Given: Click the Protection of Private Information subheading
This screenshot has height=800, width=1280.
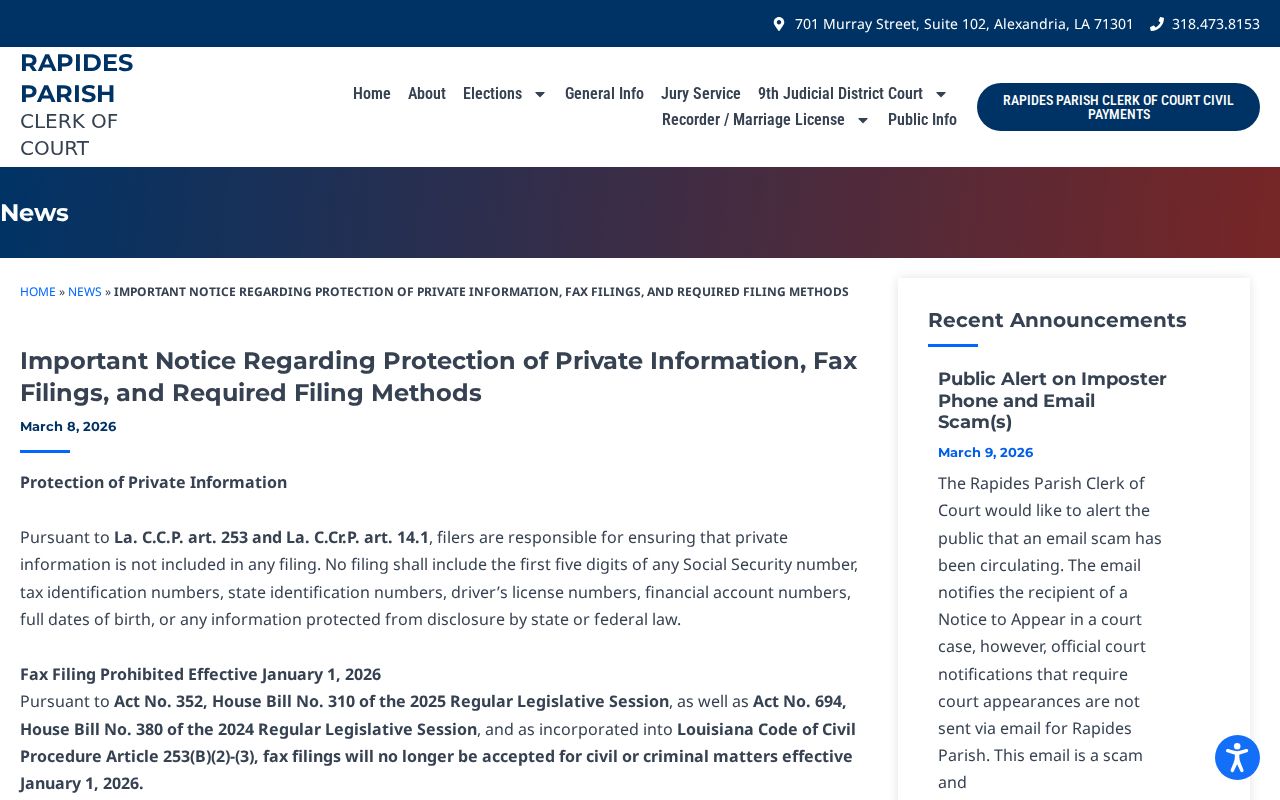Looking at the screenshot, I should (x=153, y=482).
